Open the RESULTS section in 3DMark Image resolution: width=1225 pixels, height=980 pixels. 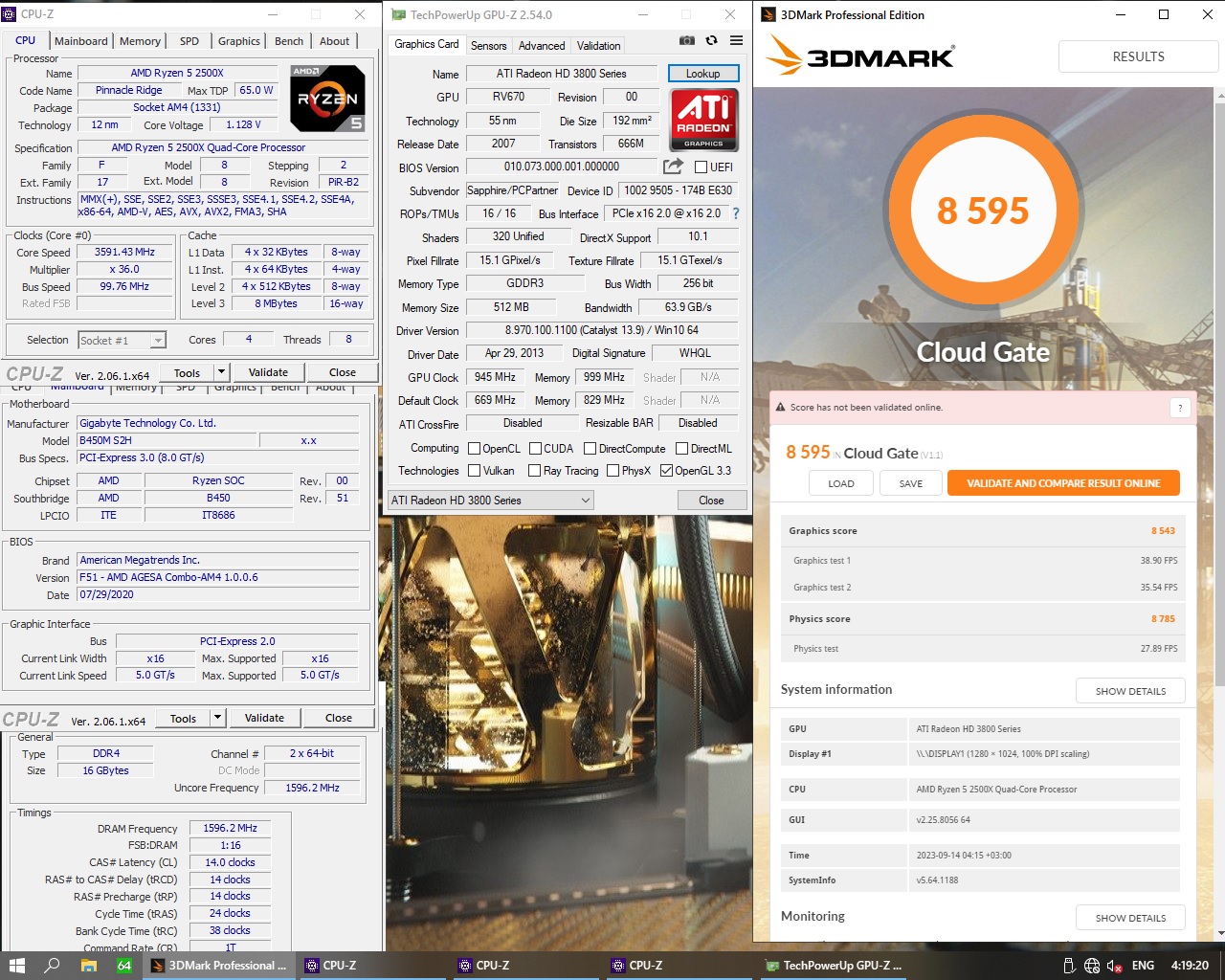tap(1138, 56)
